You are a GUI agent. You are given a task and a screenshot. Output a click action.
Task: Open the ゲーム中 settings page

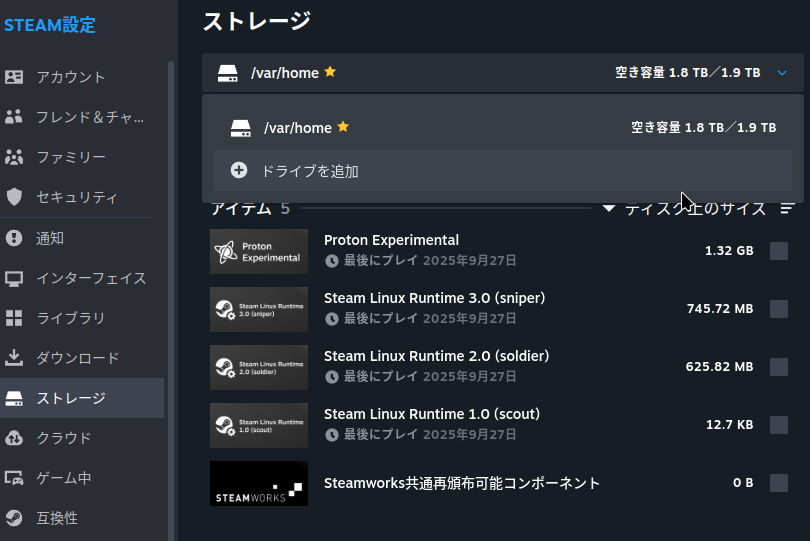tap(64, 478)
